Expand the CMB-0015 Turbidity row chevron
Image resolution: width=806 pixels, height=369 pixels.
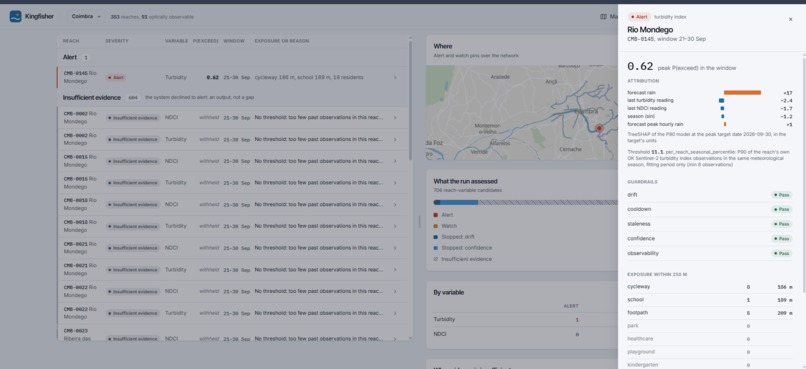[x=395, y=182]
